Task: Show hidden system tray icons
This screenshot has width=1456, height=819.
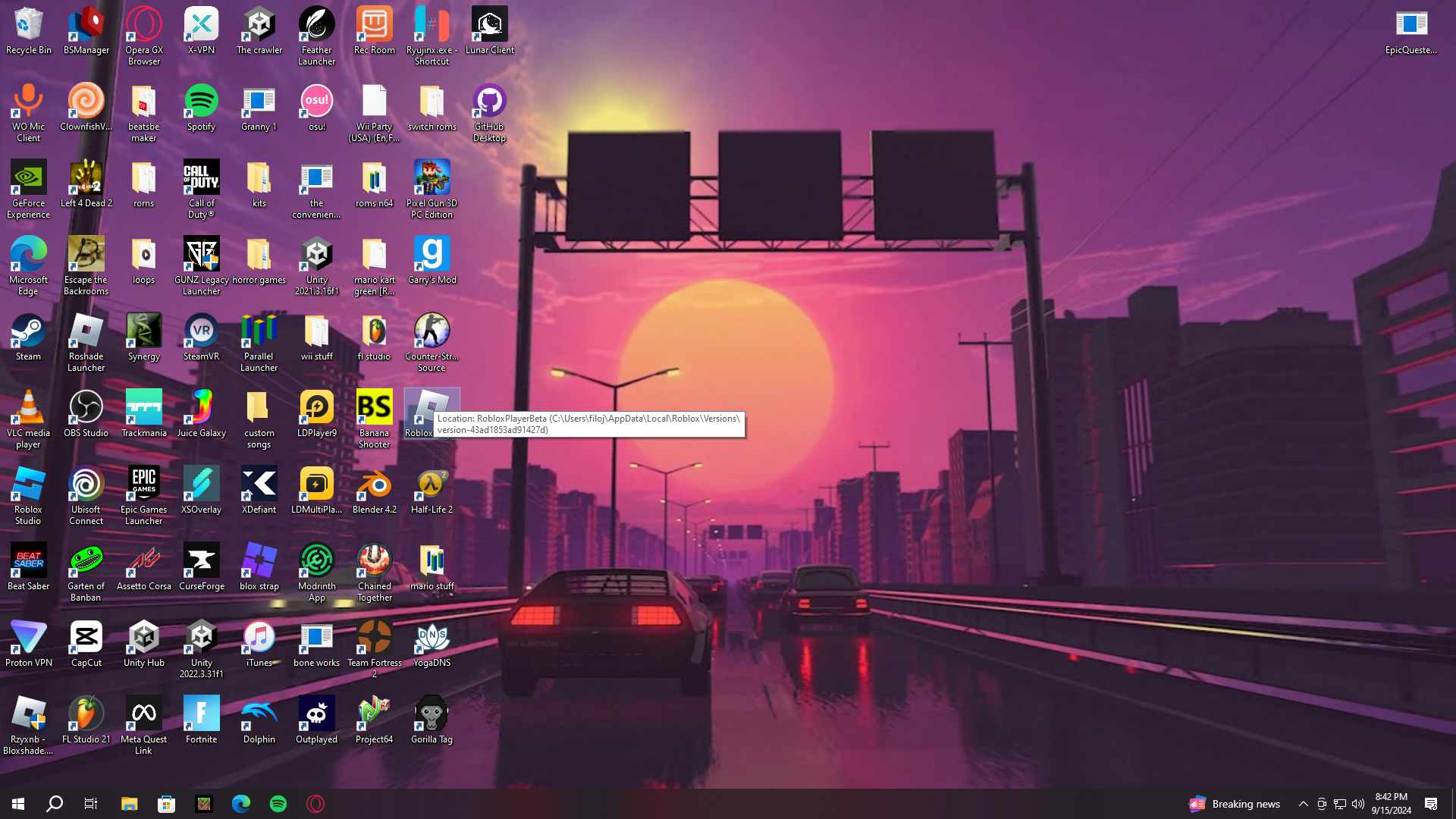Action: [1303, 804]
